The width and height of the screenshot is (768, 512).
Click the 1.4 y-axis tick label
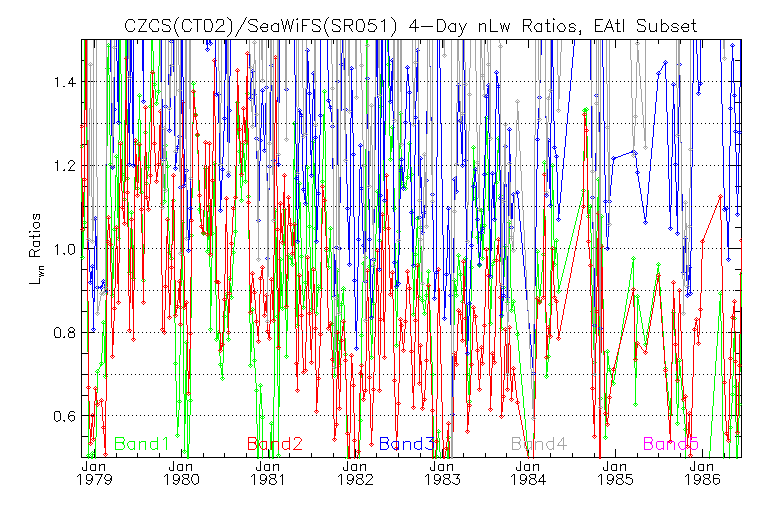coord(65,82)
